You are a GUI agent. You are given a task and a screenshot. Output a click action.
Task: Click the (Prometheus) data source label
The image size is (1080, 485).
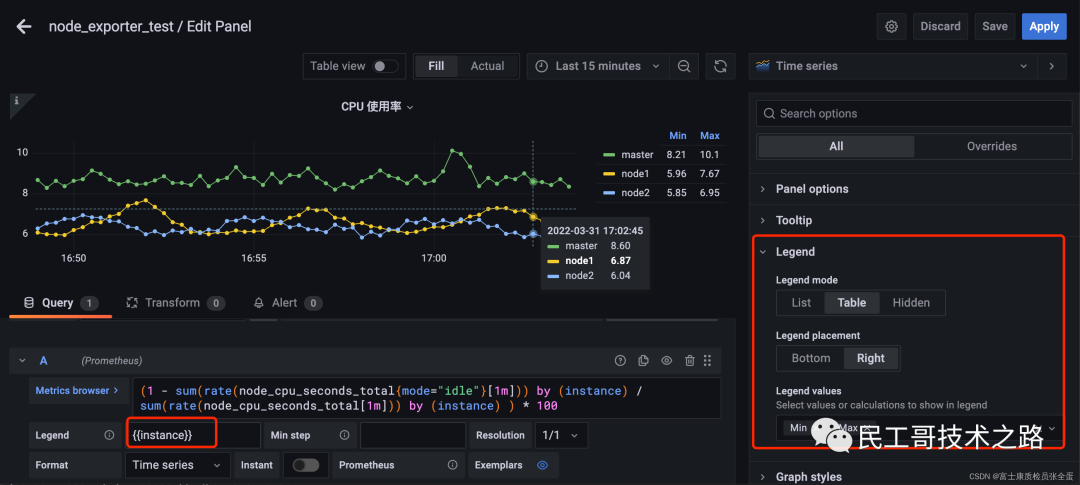(112, 361)
